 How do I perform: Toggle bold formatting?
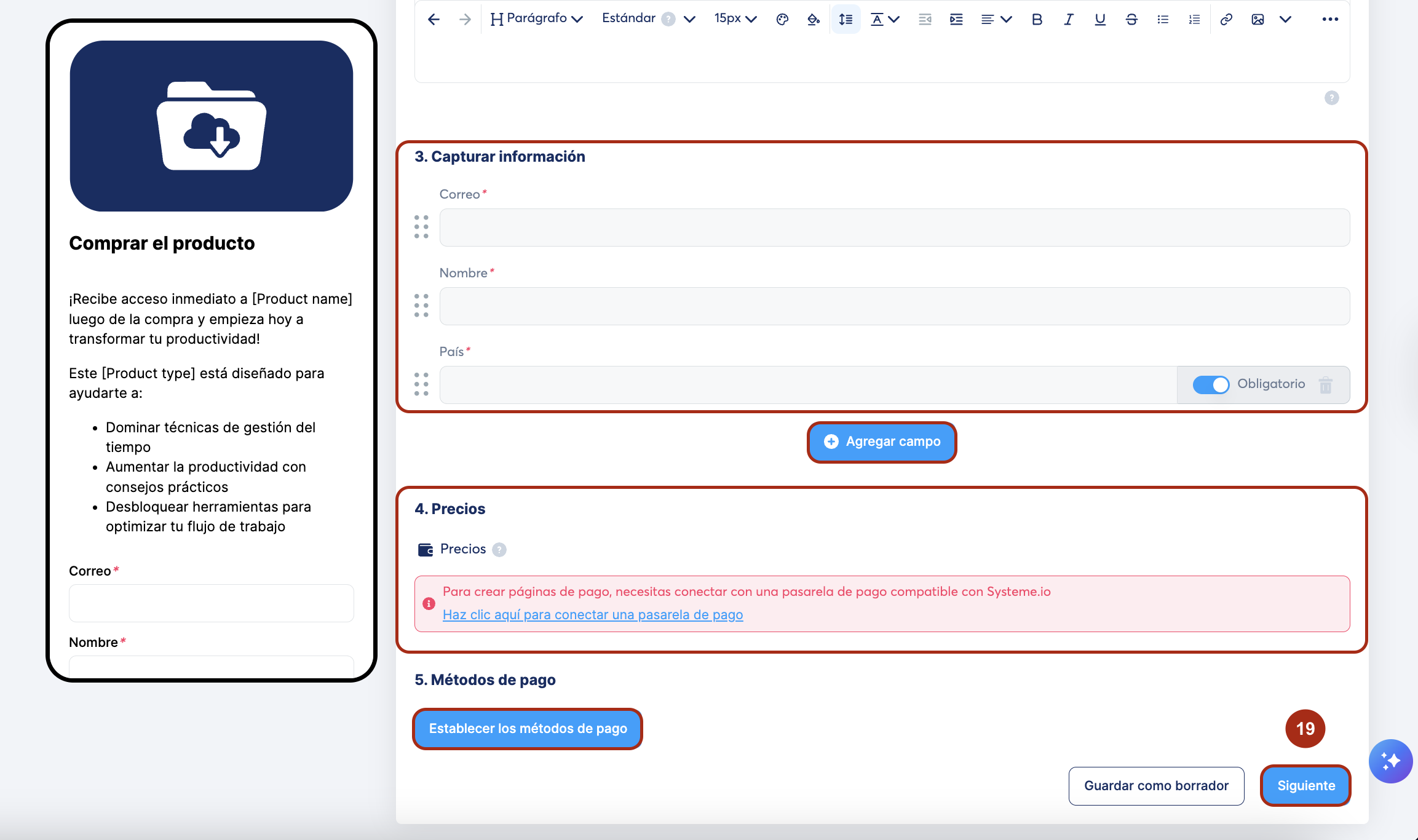click(x=1037, y=20)
